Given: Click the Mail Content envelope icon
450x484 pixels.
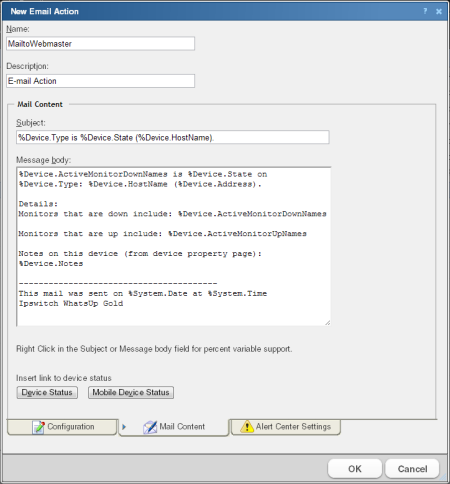Looking at the screenshot, I should 150,427.
